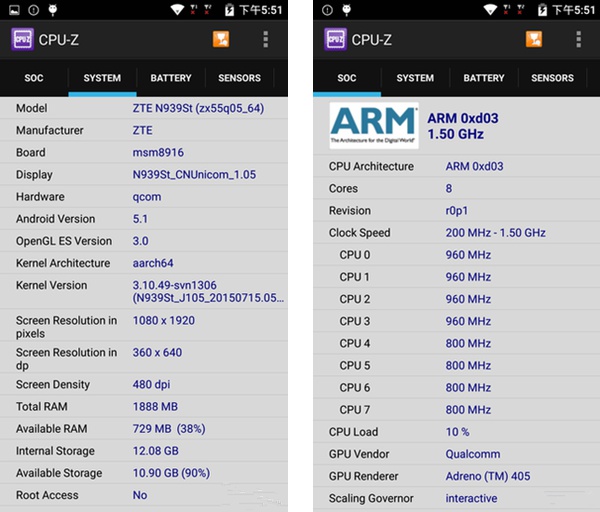Screen dimensions: 600x512
Task: Select Available Storage value 10.90 GB (90%)
Action: click(x=171, y=473)
